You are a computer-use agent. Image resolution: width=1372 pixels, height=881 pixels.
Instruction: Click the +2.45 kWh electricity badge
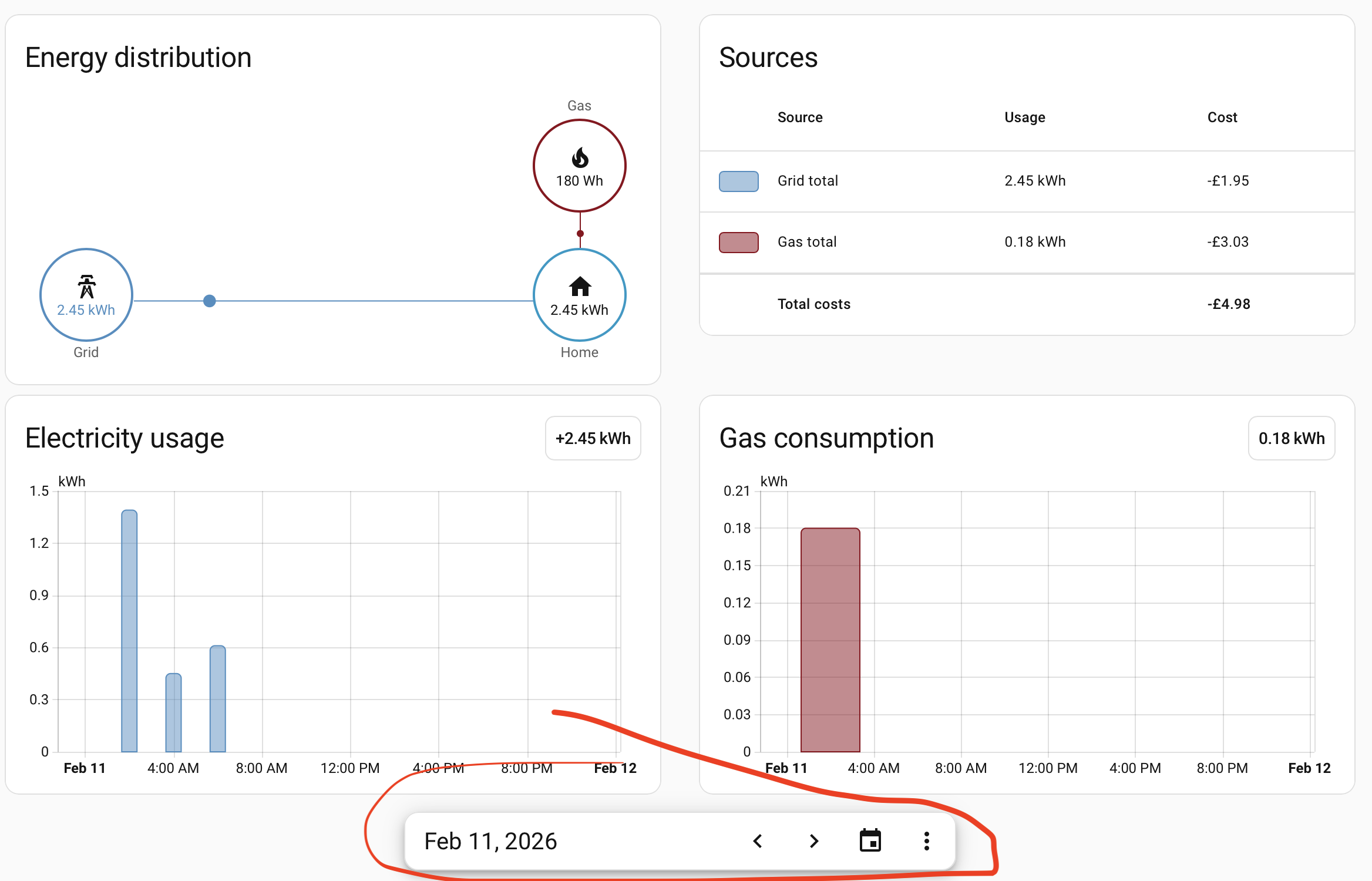[x=593, y=438]
